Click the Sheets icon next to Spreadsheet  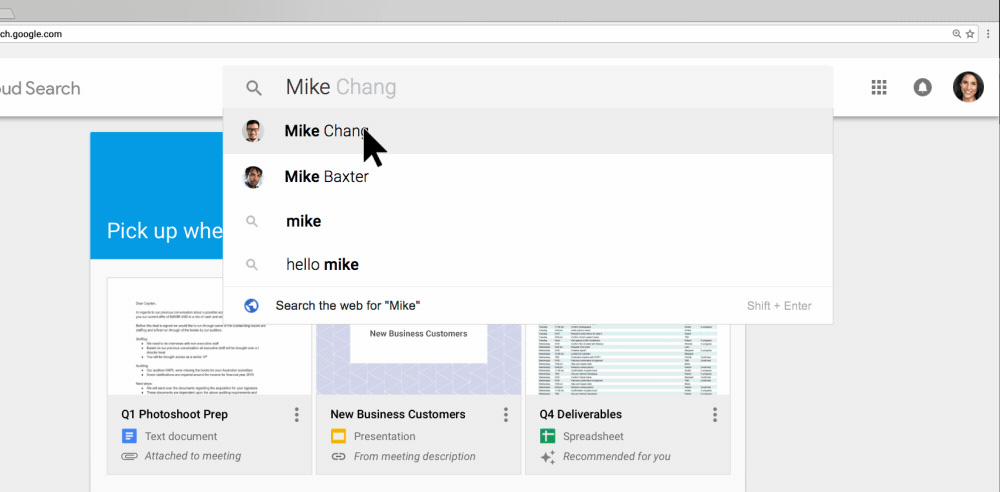click(x=547, y=436)
